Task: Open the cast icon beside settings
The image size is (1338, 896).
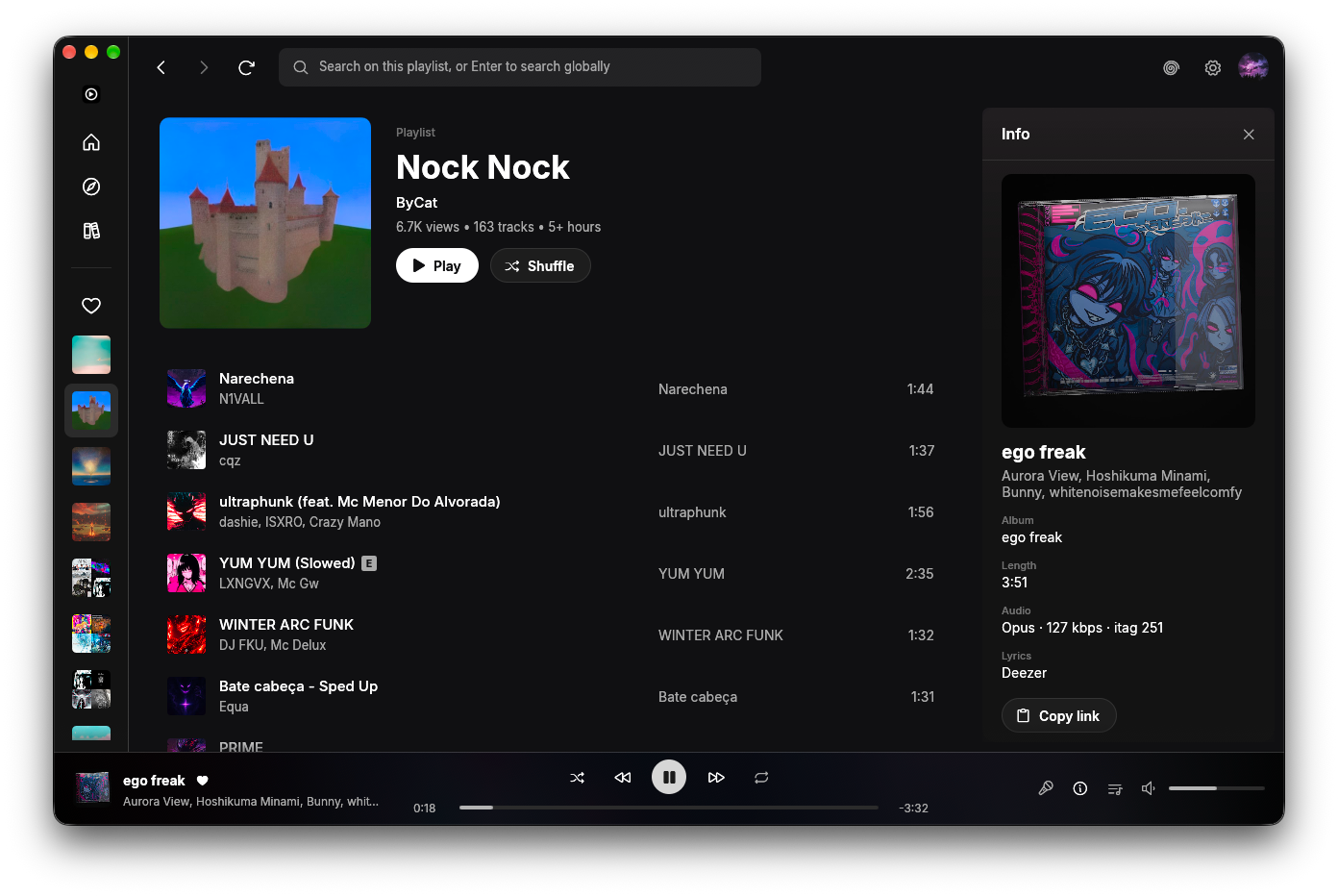Action: pos(1171,67)
